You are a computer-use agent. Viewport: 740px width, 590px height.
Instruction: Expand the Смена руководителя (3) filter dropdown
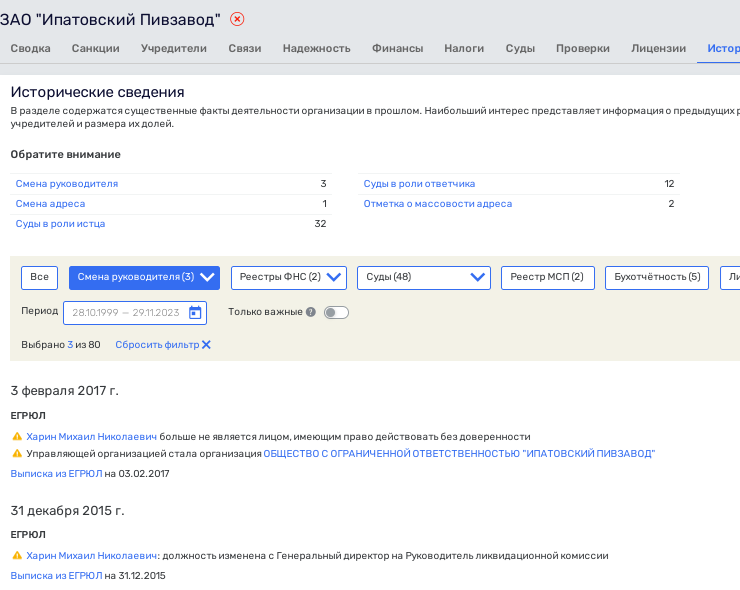(144, 278)
